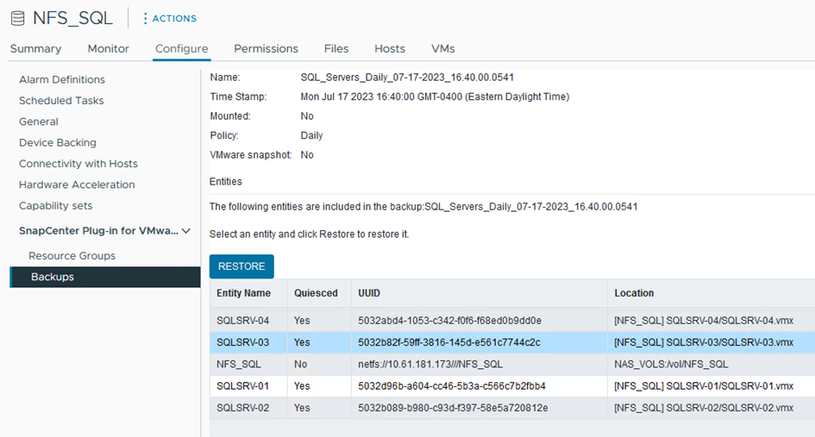Select Connectivity with Hosts

tap(78, 163)
